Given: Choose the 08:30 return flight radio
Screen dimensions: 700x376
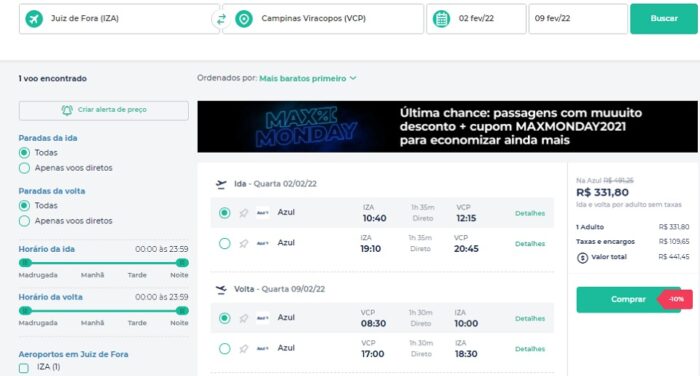Looking at the screenshot, I should click(225, 318).
